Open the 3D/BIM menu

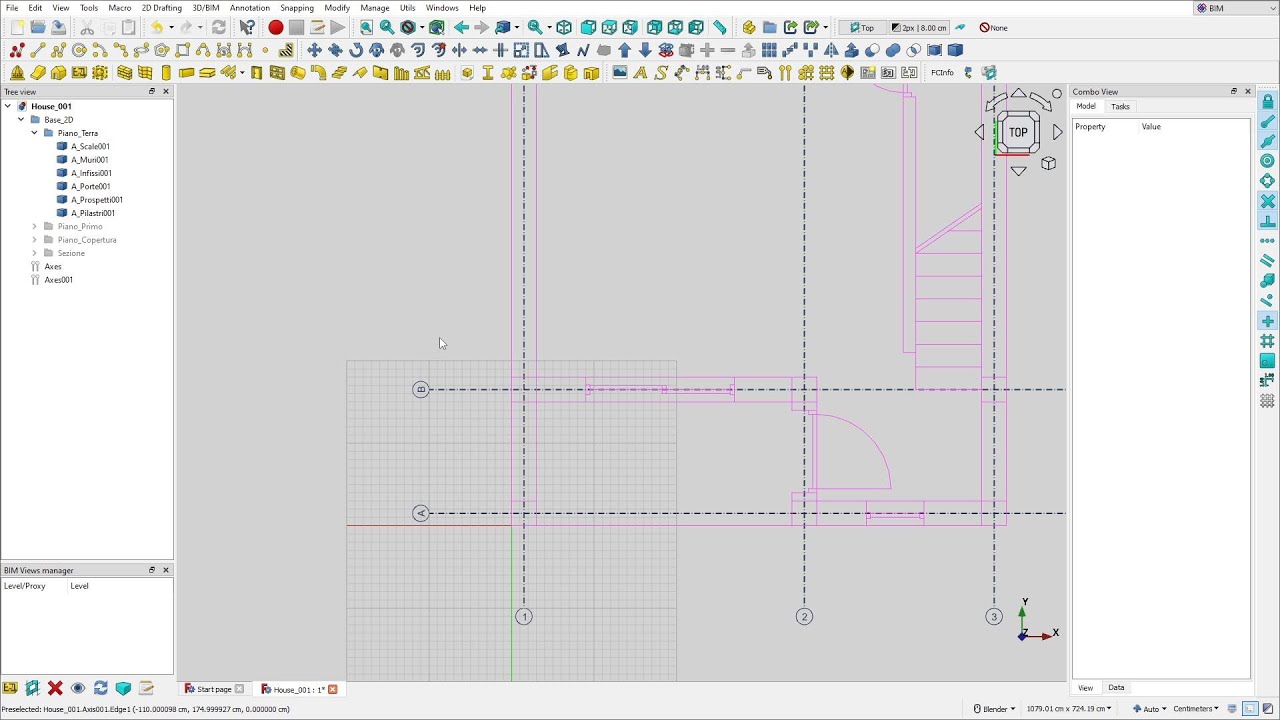(x=205, y=8)
